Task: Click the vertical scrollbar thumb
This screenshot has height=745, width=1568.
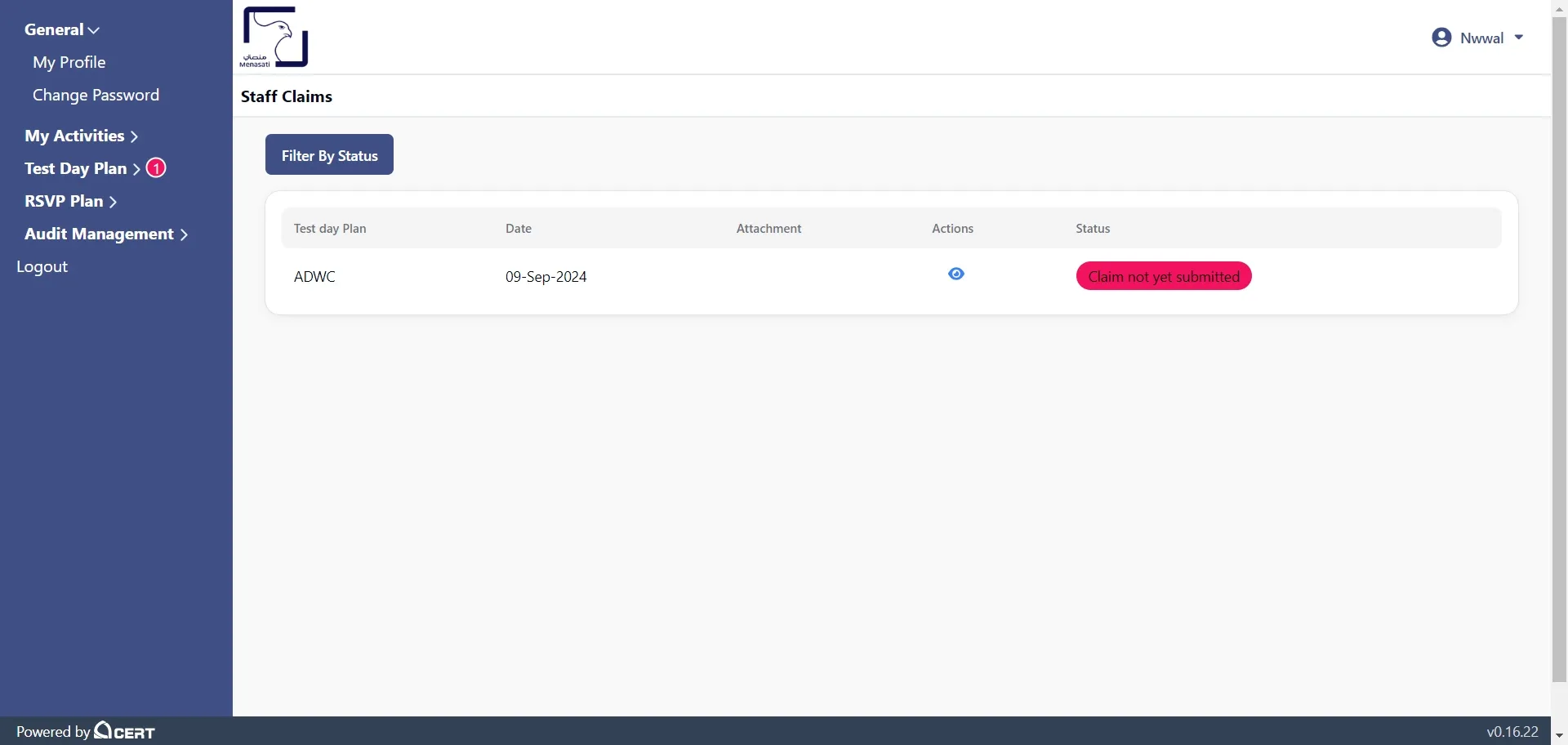Action: (1559, 343)
